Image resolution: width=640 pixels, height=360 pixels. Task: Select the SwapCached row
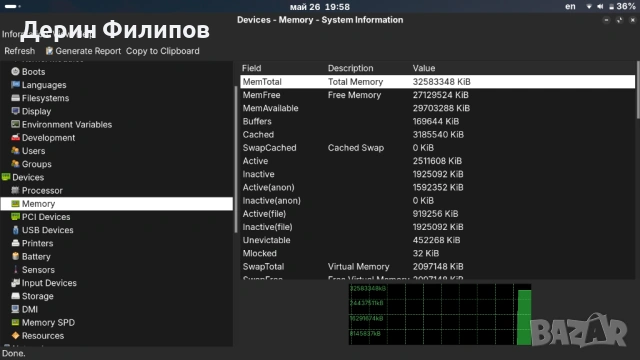click(438, 148)
